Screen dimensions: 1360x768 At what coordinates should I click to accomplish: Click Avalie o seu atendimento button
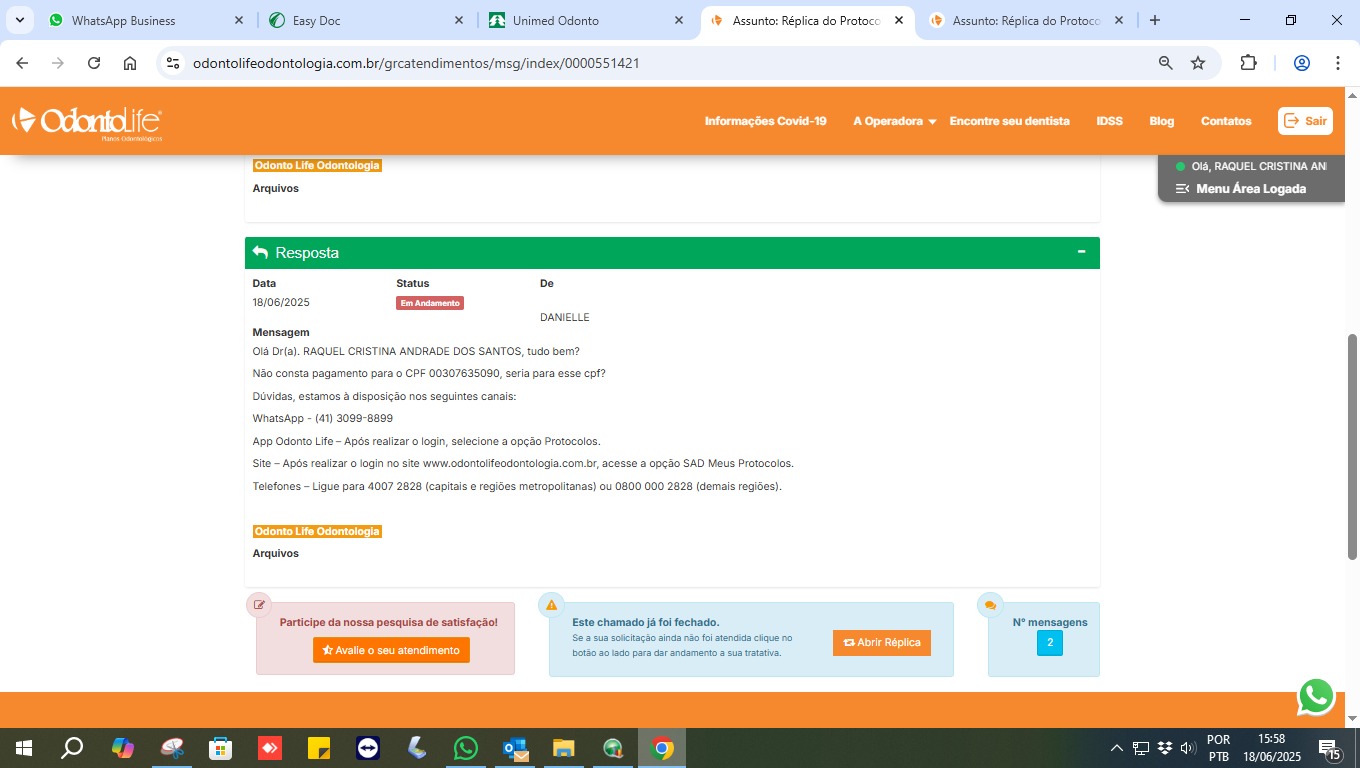391,650
